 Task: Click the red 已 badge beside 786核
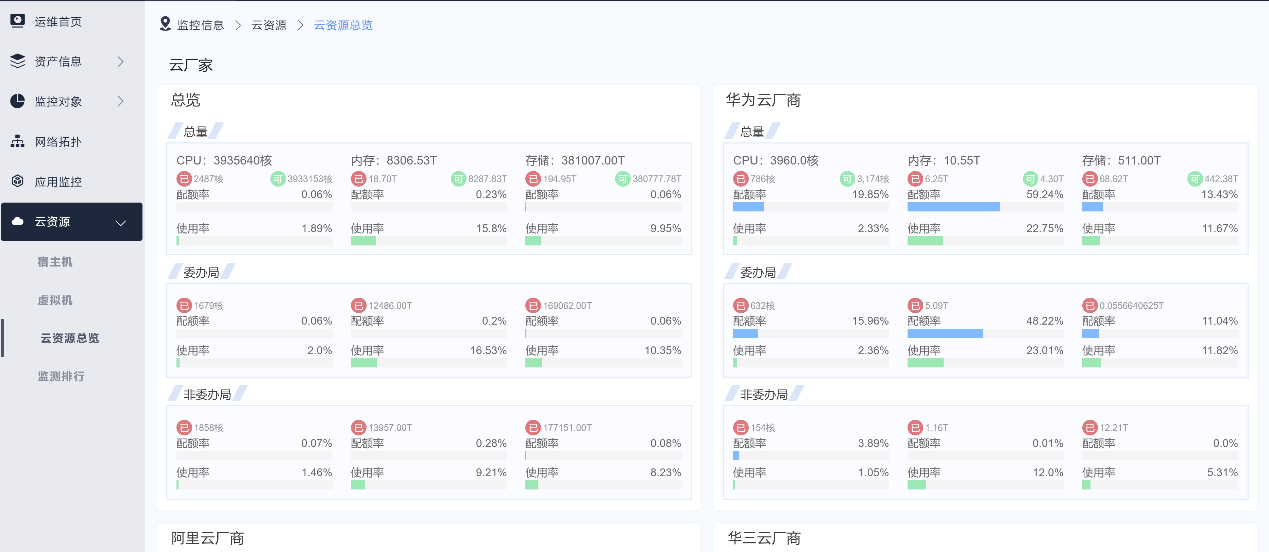pos(741,179)
